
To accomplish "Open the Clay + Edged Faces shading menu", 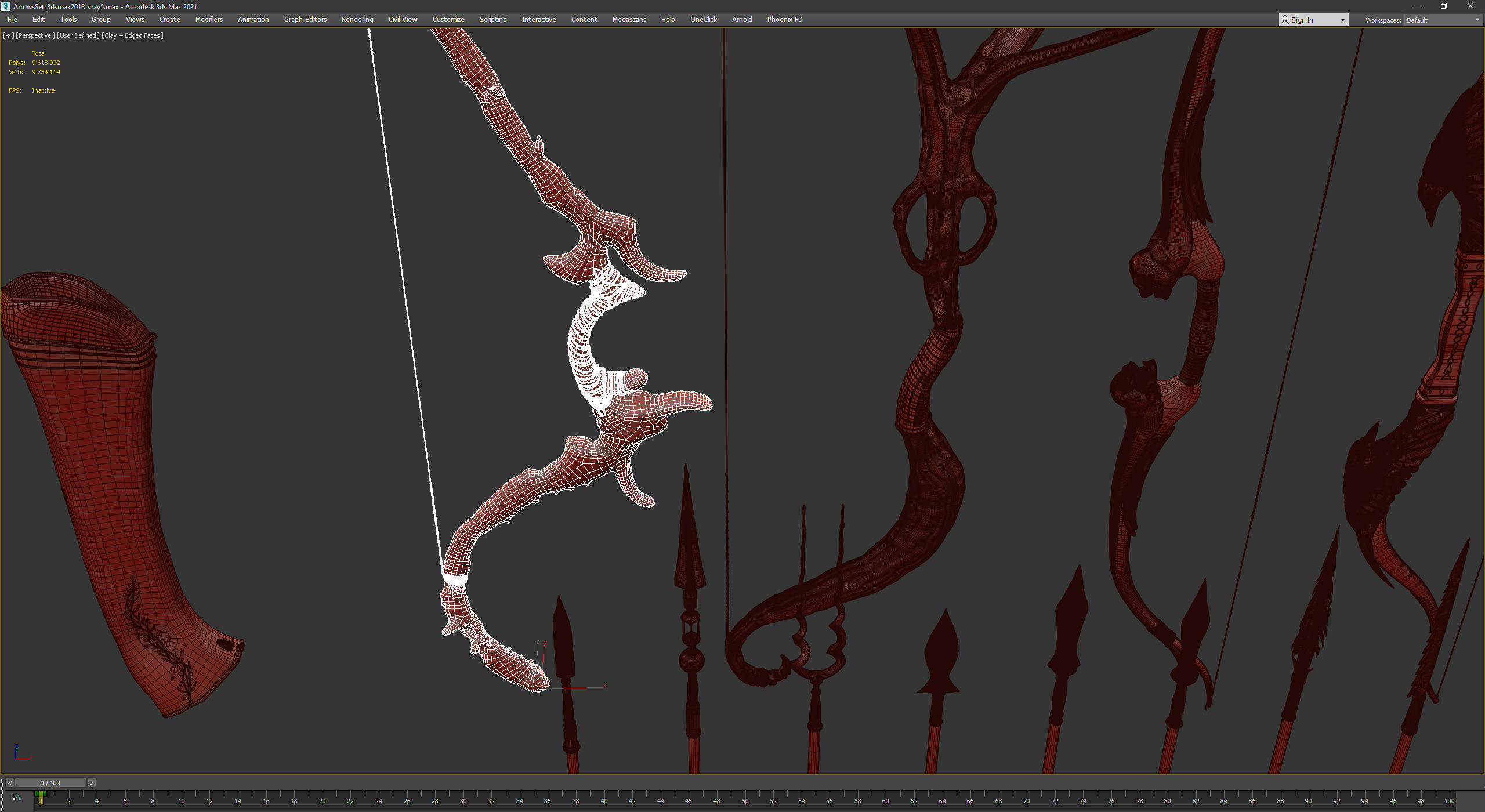I will [x=132, y=35].
